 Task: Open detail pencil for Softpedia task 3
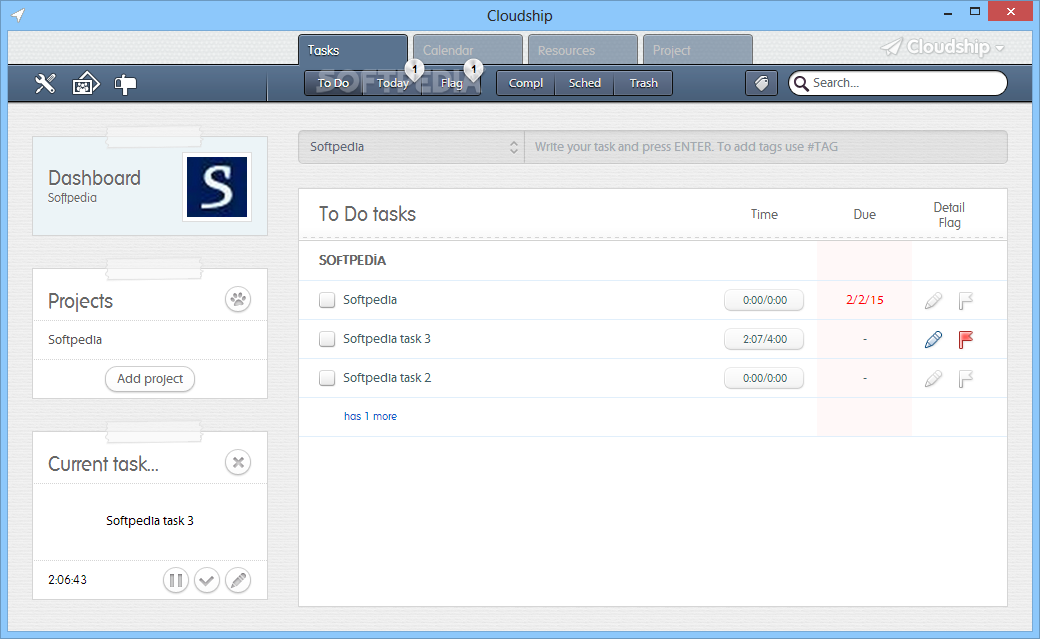[x=933, y=340]
